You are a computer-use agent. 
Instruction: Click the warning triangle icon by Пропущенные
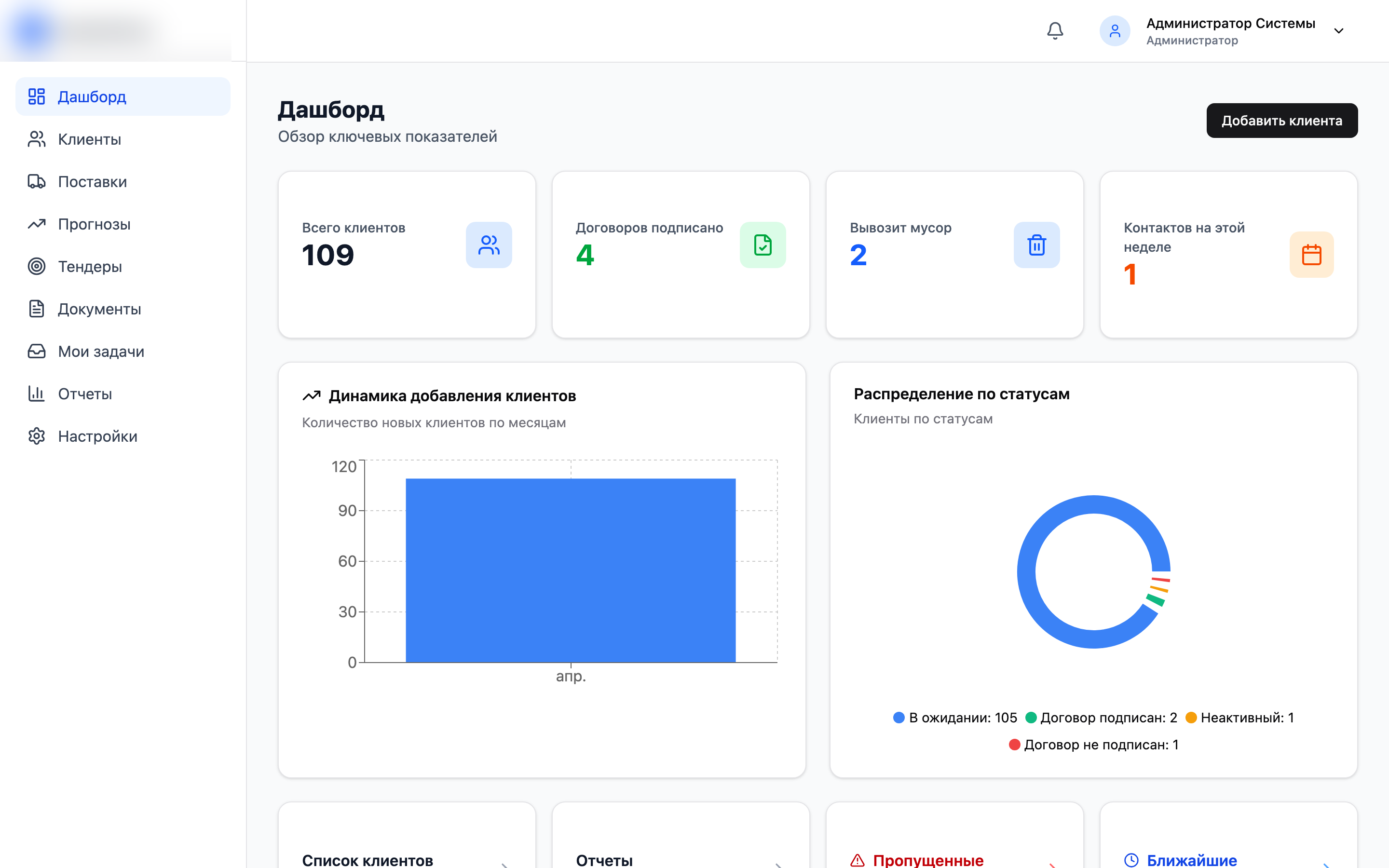tap(858, 860)
